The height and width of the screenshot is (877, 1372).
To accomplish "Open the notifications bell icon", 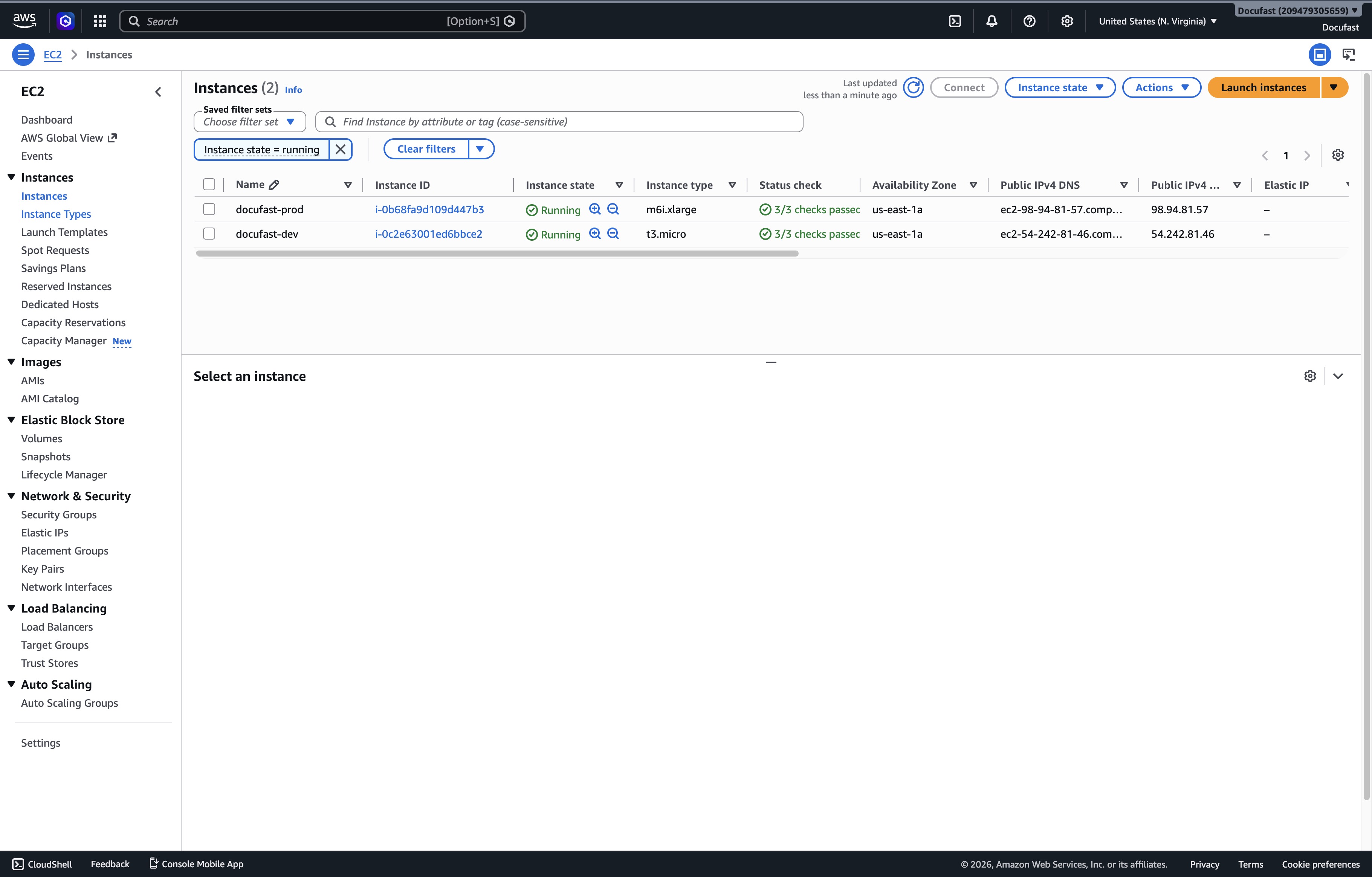I will tap(992, 21).
